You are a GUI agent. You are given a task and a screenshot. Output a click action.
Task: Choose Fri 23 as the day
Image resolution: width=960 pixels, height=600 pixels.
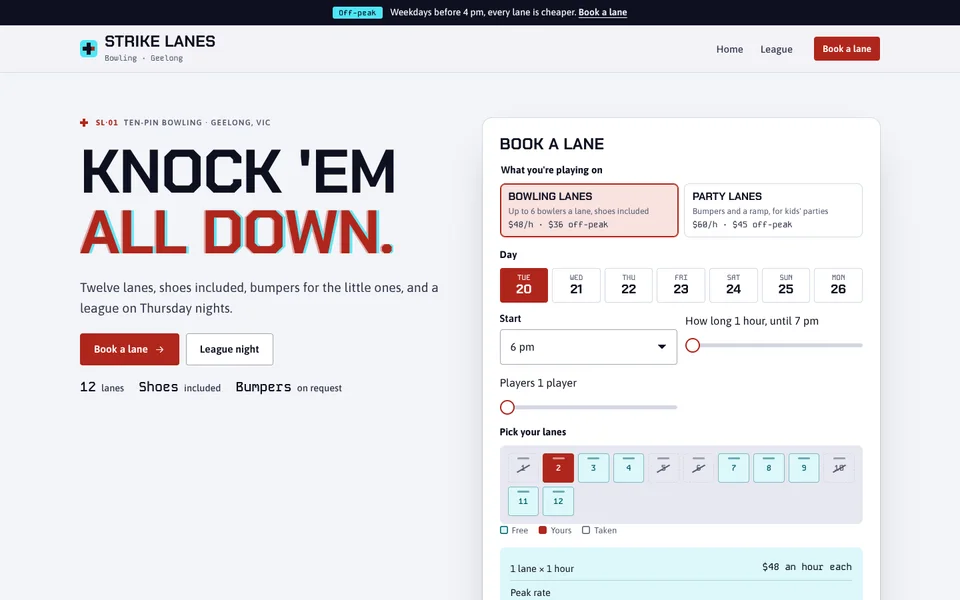(x=681, y=285)
